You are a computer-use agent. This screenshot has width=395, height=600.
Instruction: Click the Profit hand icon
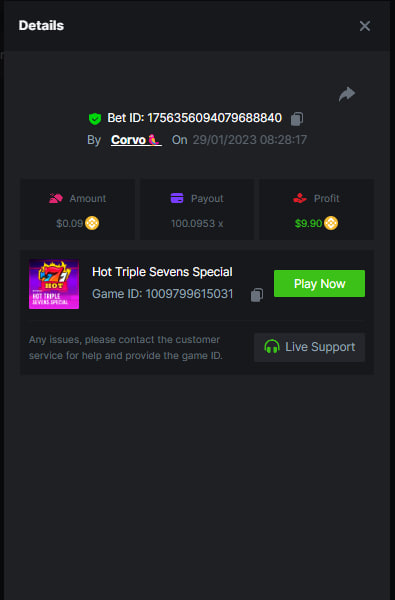tap(300, 198)
